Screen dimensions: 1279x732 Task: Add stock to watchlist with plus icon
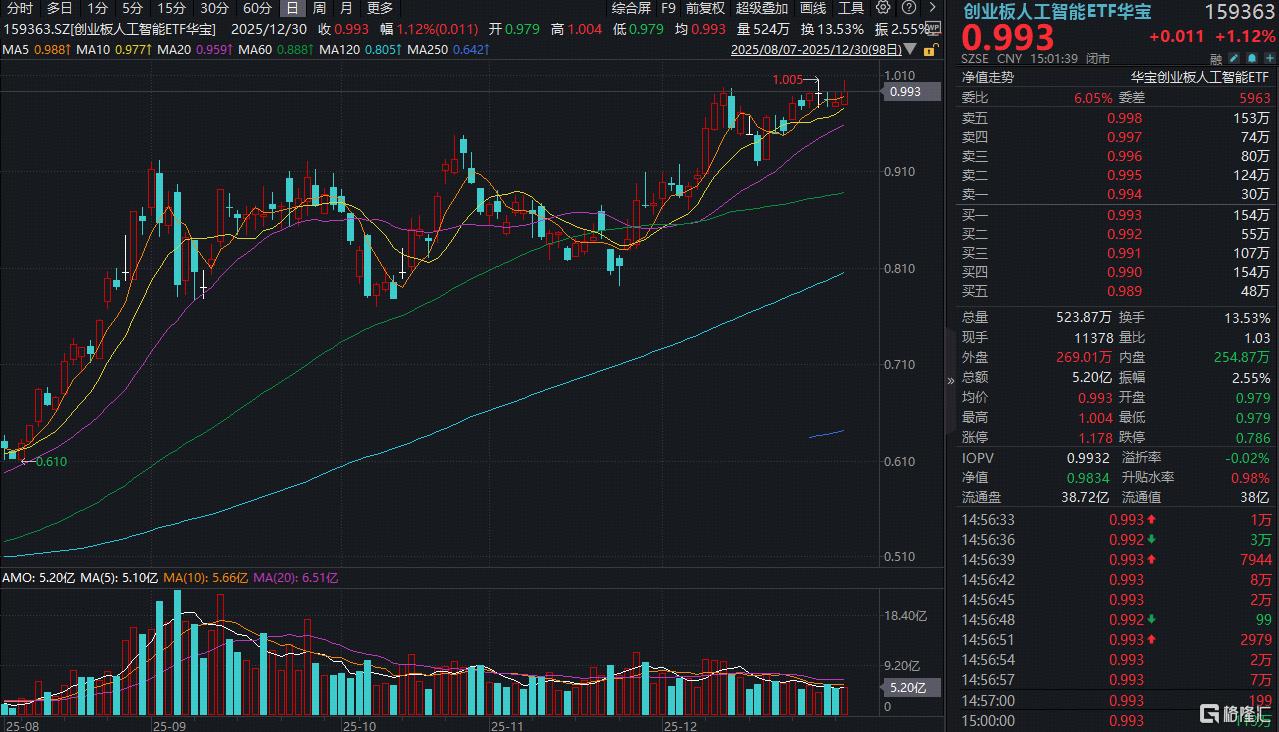pos(1270,59)
